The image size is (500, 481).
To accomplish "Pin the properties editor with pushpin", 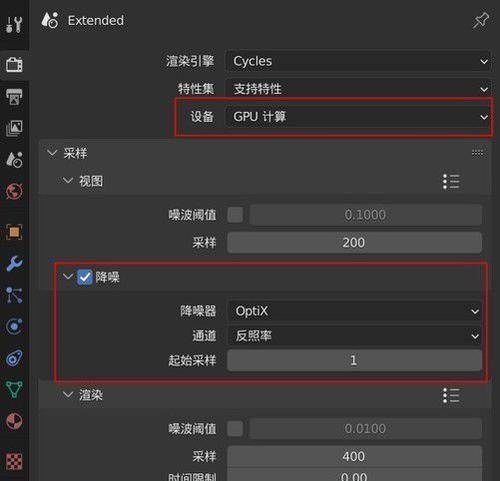I will pos(481,21).
